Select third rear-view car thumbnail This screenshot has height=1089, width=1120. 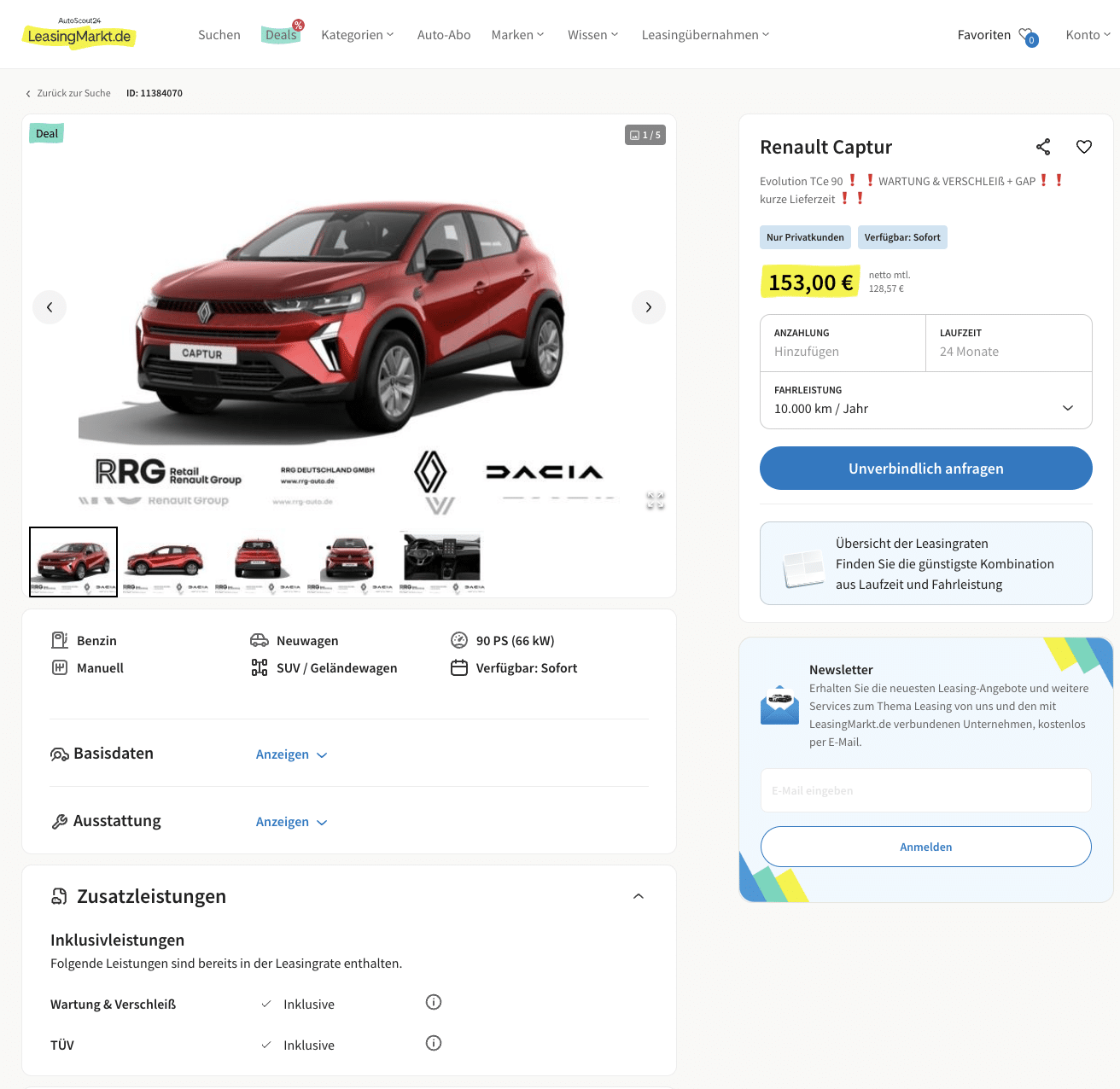(x=258, y=562)
